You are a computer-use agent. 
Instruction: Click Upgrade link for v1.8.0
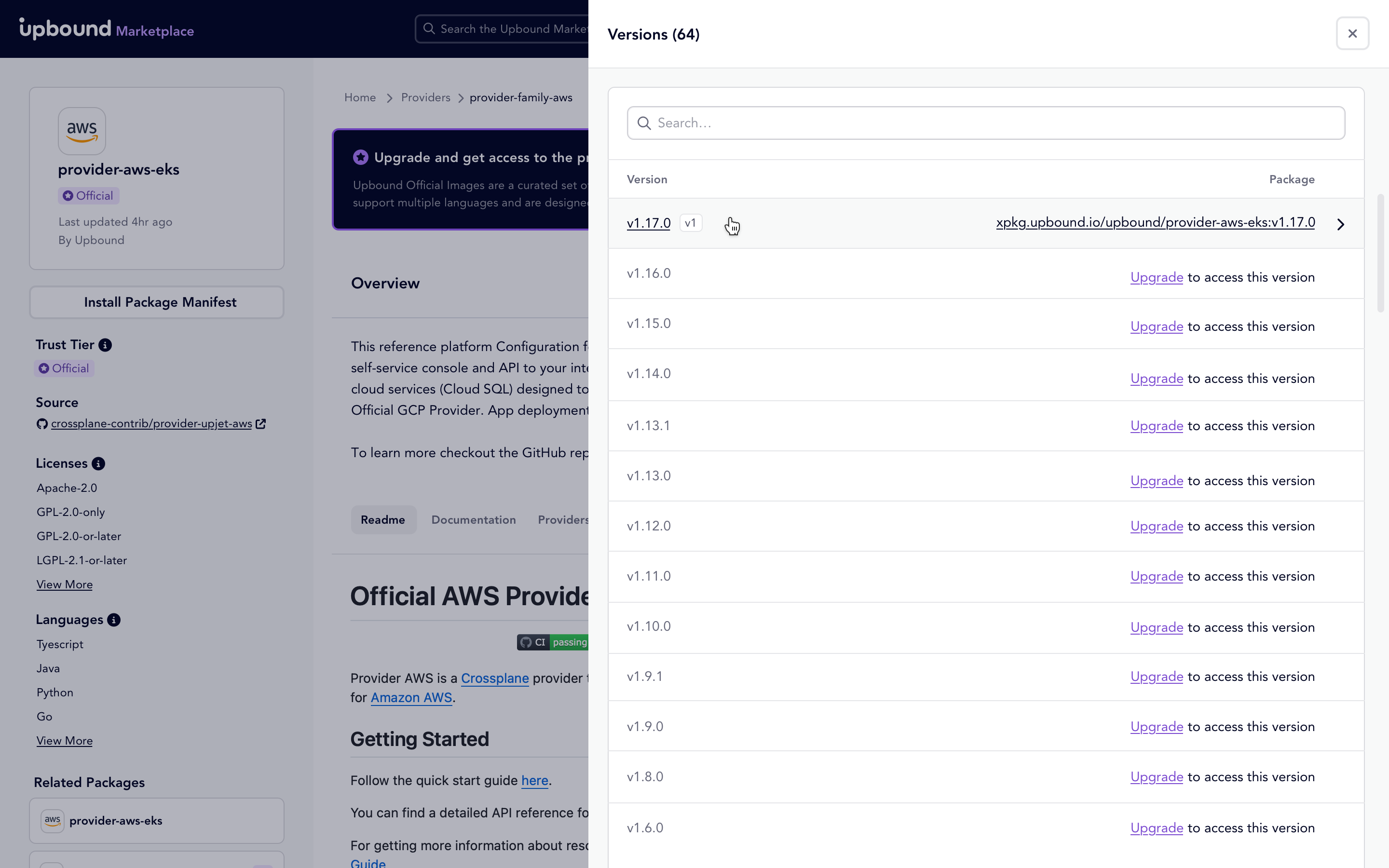pos(1156,777)
